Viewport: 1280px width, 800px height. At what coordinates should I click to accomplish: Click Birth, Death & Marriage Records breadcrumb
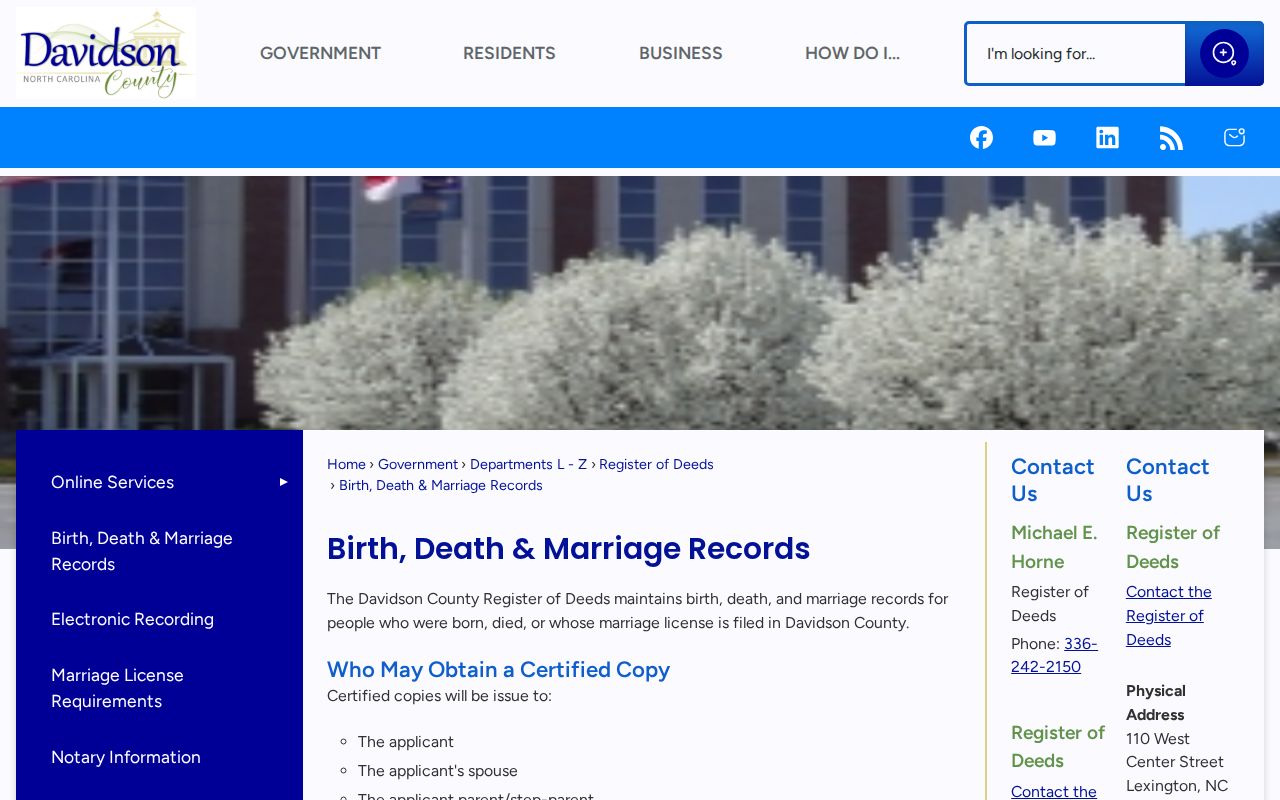[441, 485]
